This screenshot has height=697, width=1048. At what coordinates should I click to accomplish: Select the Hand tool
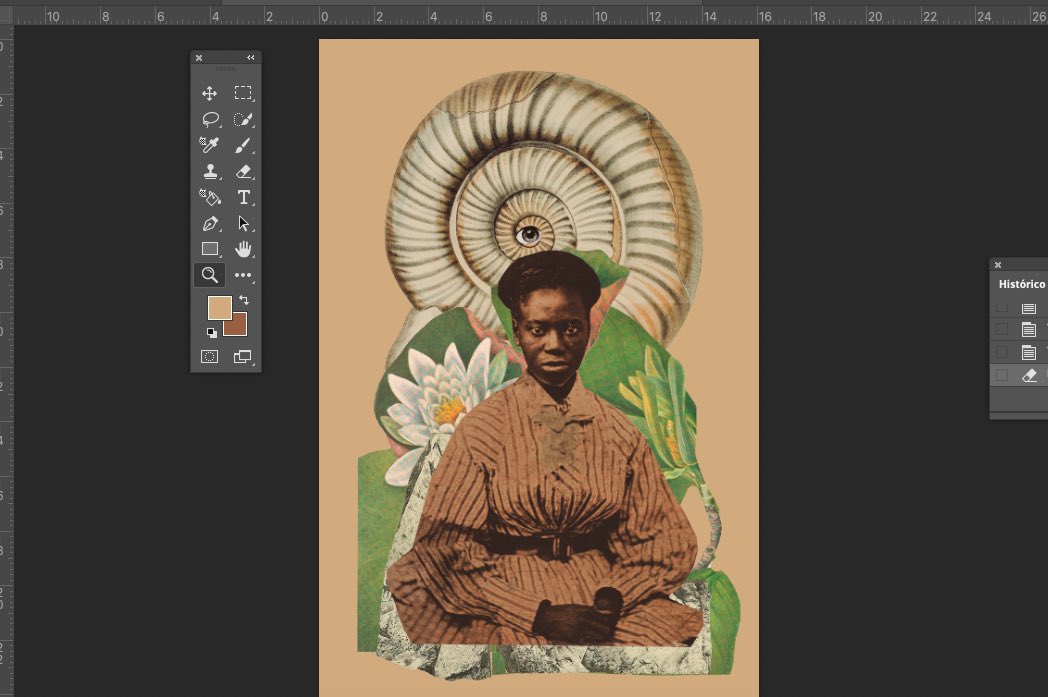243,249
